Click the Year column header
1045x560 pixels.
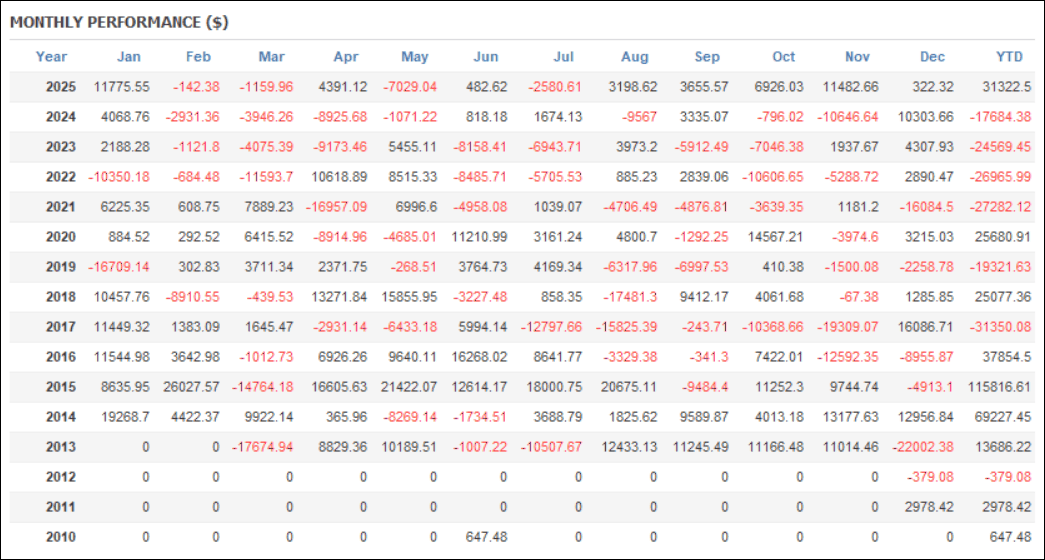[x=51, y=57]
